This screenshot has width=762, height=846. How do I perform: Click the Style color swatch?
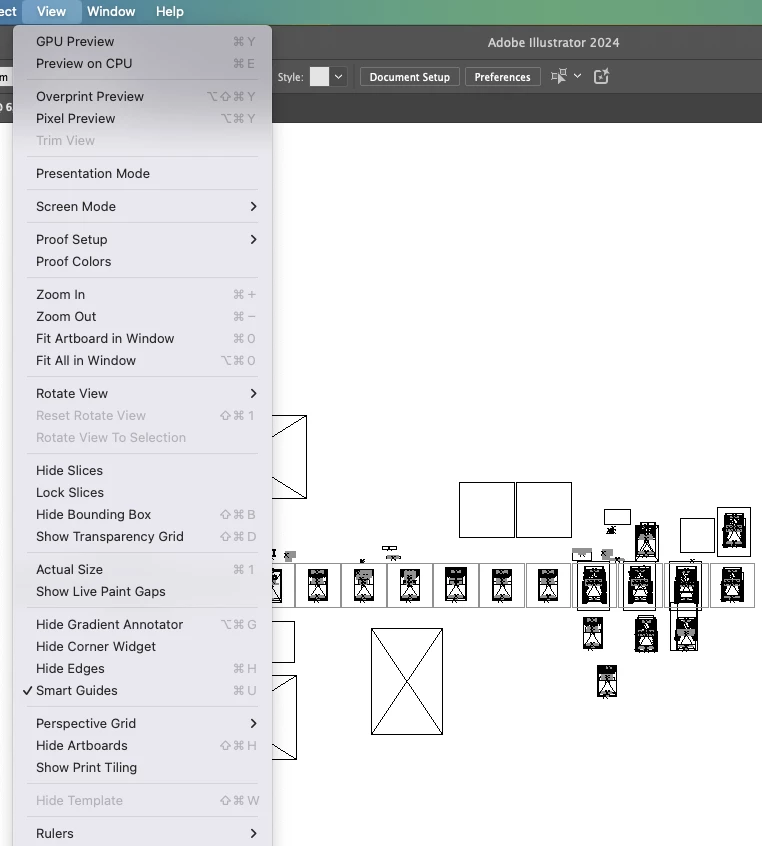pyautogui.click(x=319, y=77)
